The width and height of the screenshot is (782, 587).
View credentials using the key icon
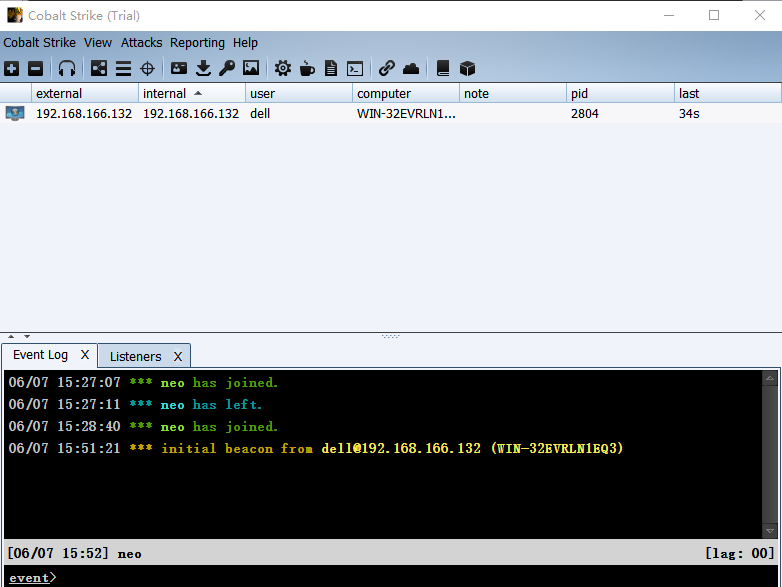click(227, 68)
